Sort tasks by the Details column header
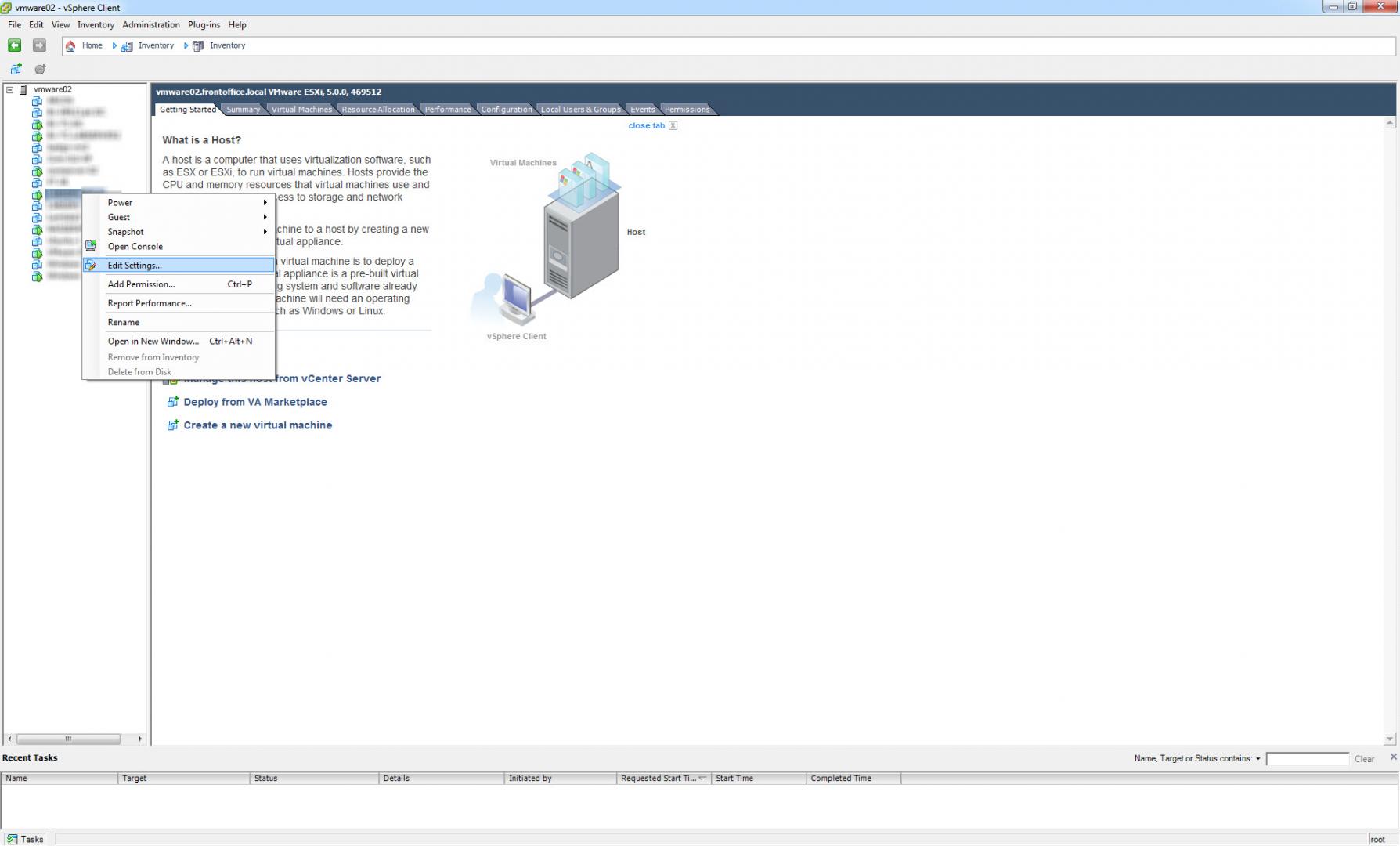The height and width of the screenshot is (846, 1400). (x=442, y=779)
